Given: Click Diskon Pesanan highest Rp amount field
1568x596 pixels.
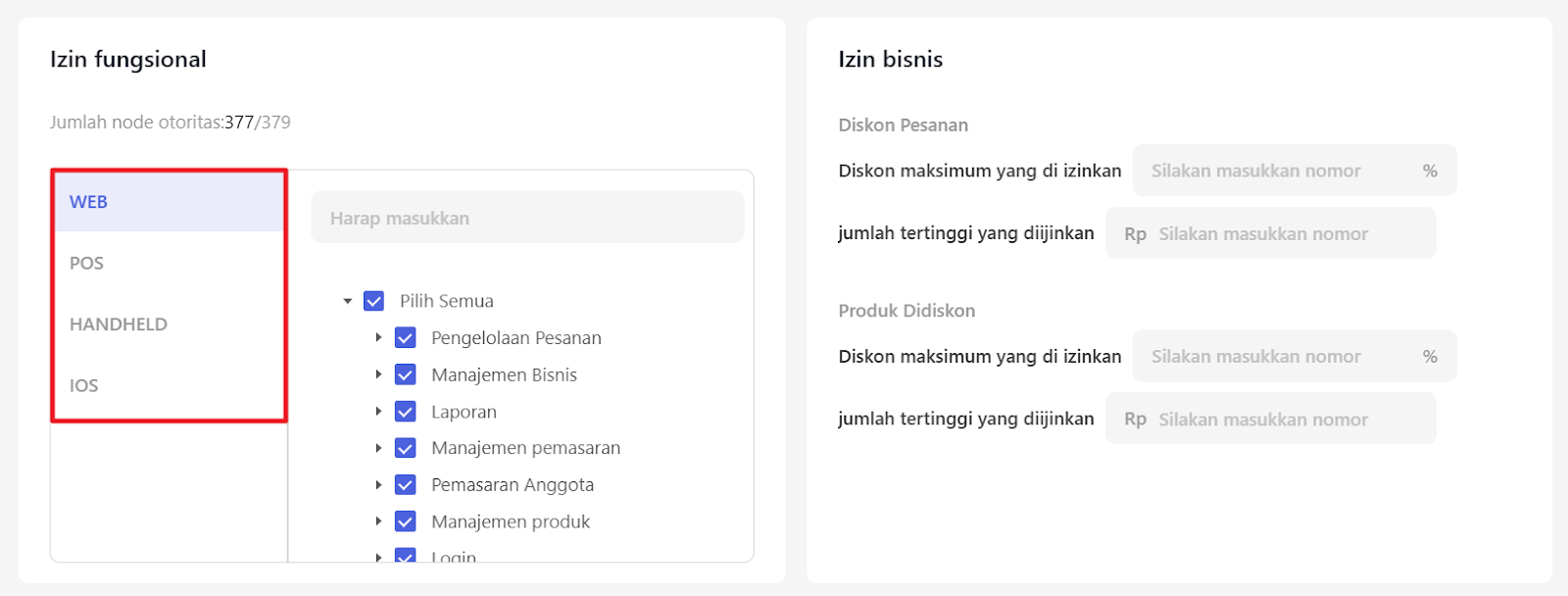Looking at the screenshot, I should pos(1284,233).
